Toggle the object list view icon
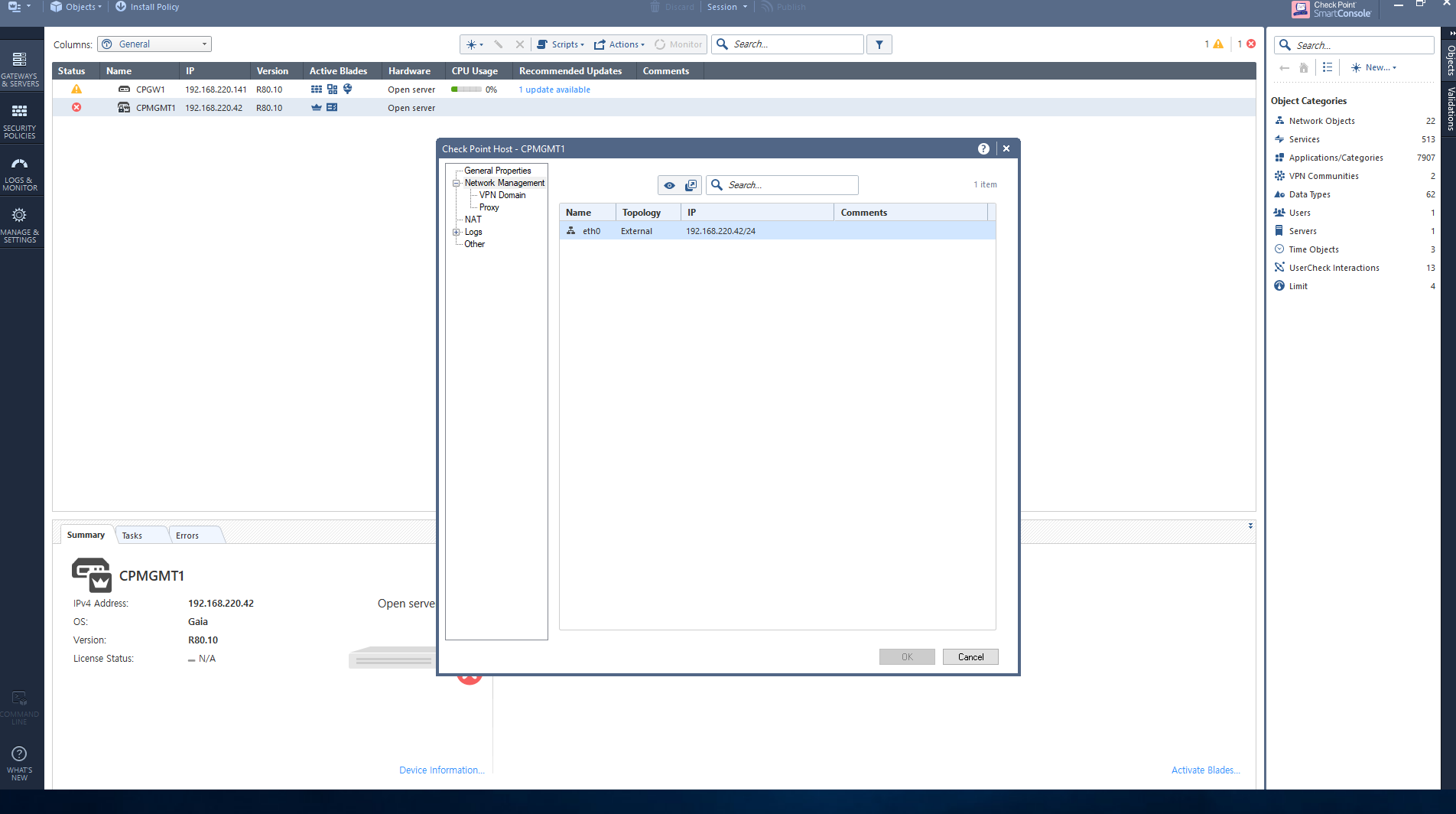1456x814 pixels. [x=1328, y=67]
